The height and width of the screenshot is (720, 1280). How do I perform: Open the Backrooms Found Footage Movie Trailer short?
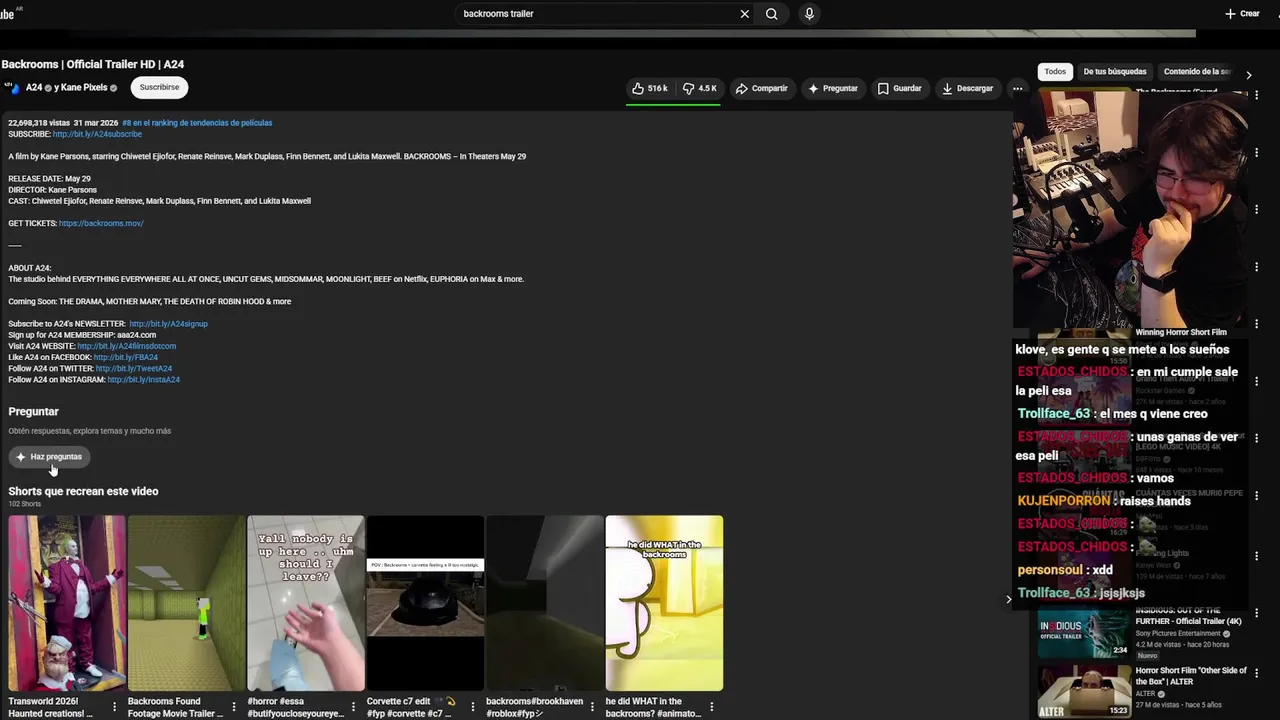pyautogui.click(x=186, y=603)
